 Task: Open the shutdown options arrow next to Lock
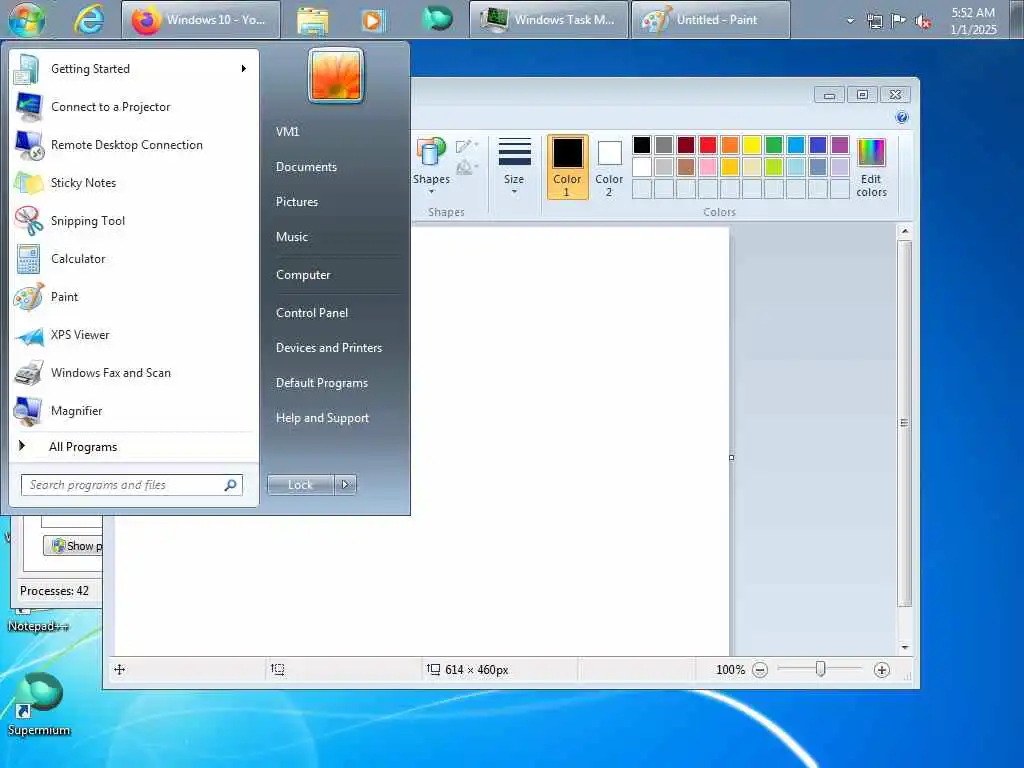(x=345, y=485)
